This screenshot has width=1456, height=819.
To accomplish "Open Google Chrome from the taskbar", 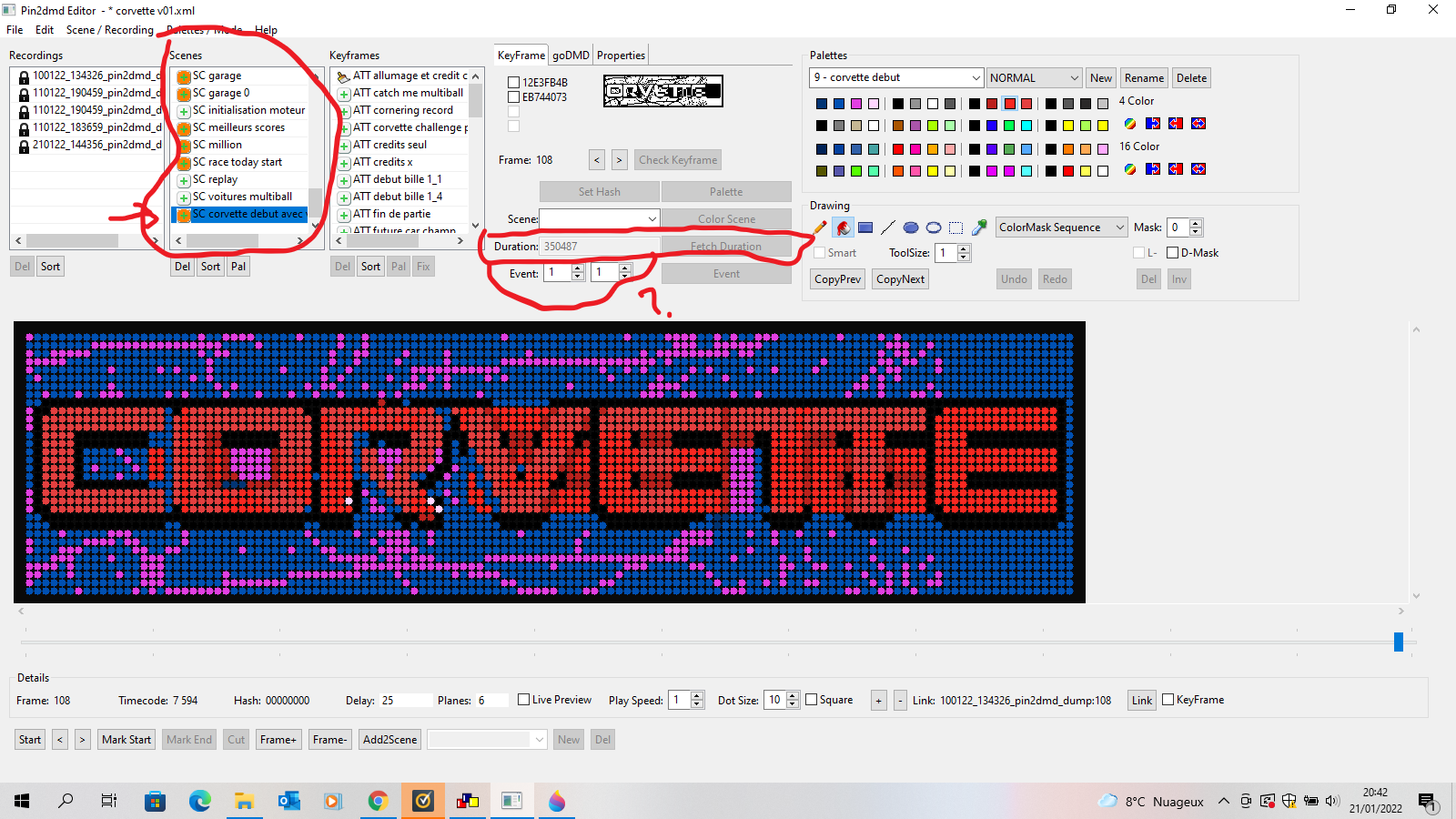I will pyautogui.click(x=378, y=801).
